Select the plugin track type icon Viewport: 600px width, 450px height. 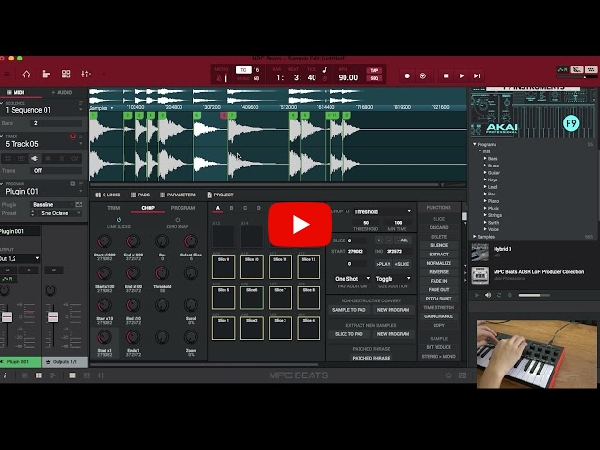point(35,158)
